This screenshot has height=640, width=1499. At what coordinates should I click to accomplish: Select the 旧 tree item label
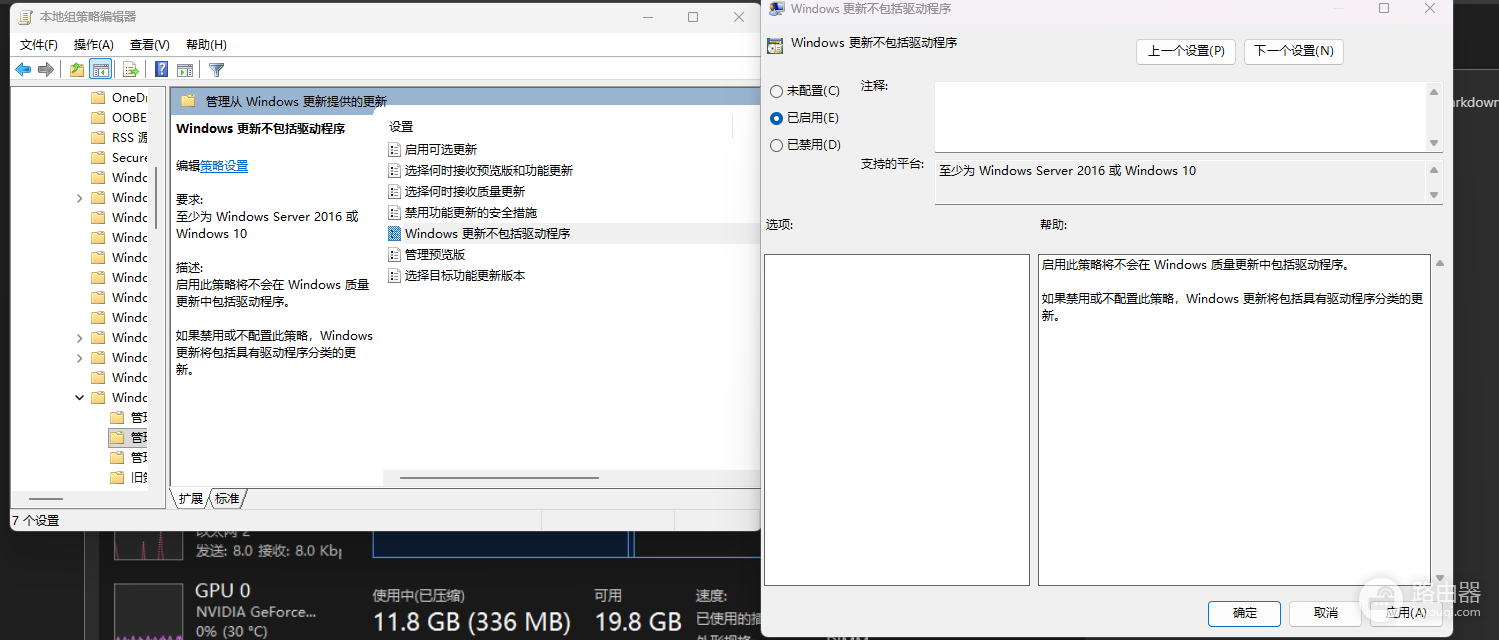tap(139, 477)
